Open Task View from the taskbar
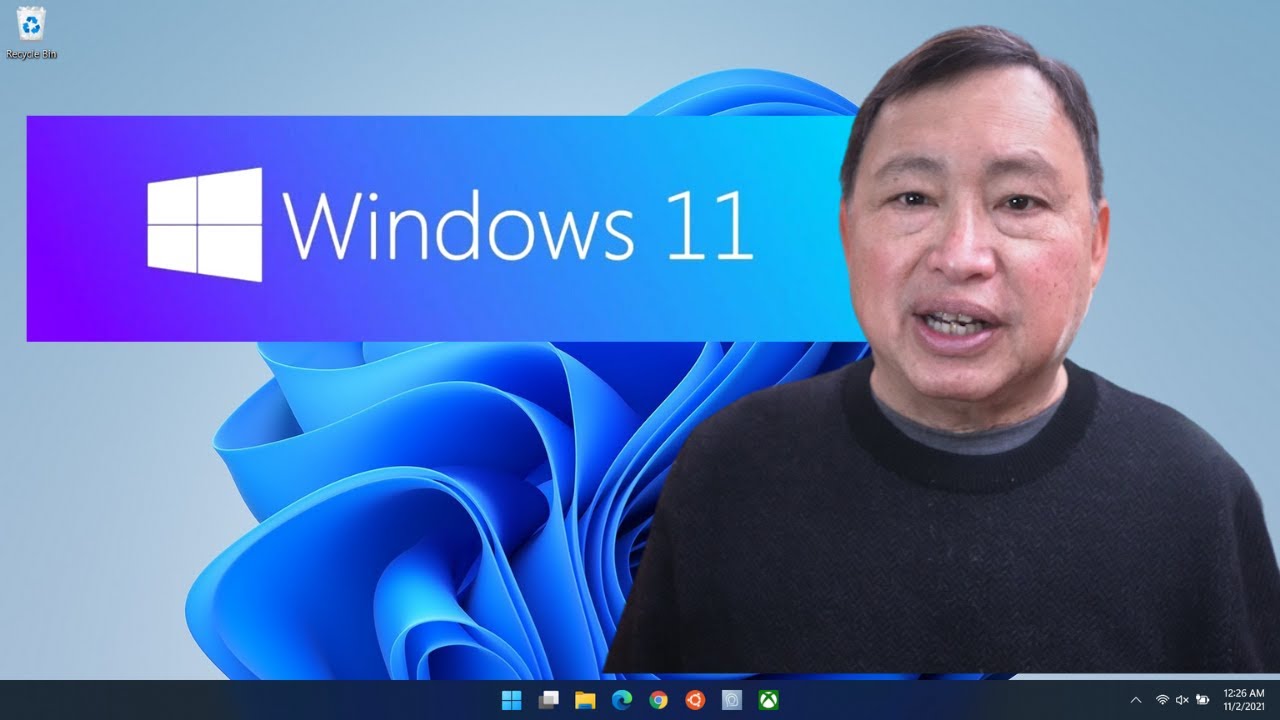 [548, 700]
